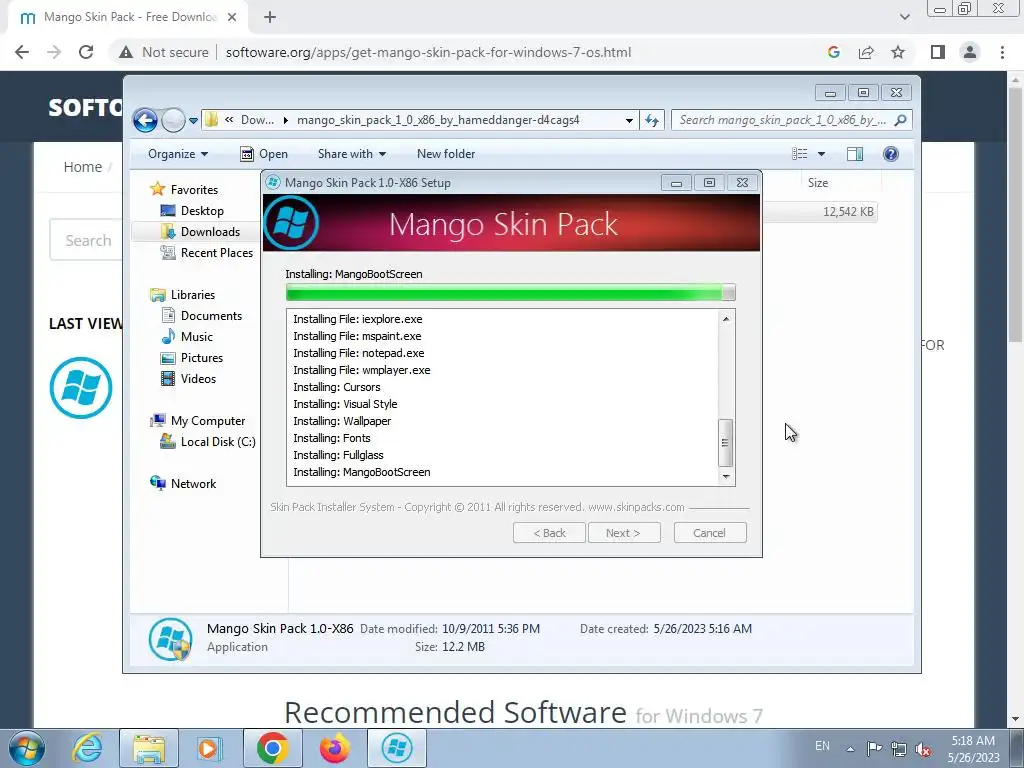Bookmark page with star icon
Image resolution: width=1024 pixels, height=768 pixels.
[x=898, y=52]
